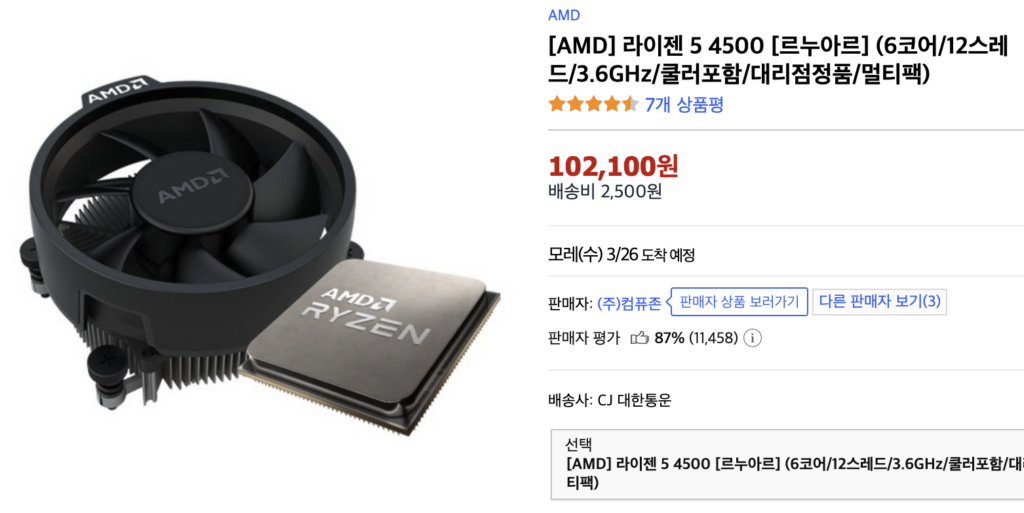Viewport: 1024px width, 513px height.
Task: Click the orange star rating icons
Action: (x=593, y=104)
